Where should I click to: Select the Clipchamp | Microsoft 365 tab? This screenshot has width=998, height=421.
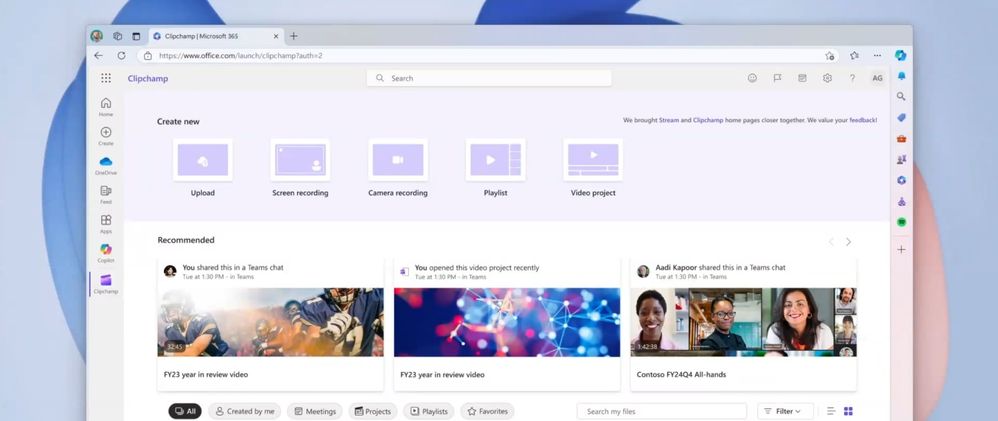216,36
